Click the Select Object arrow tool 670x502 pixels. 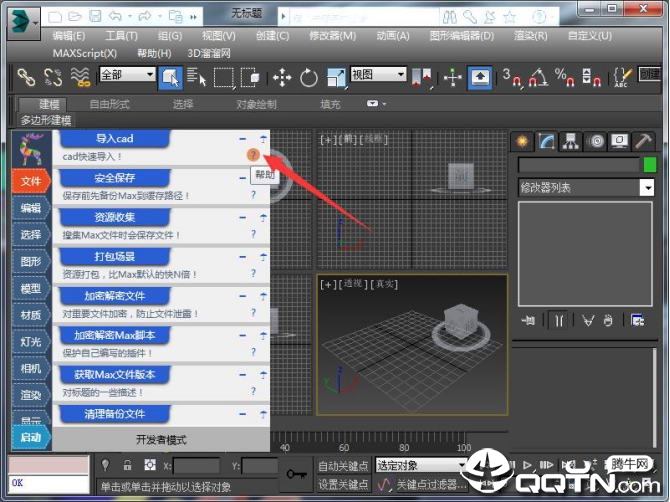coord(171,77)
